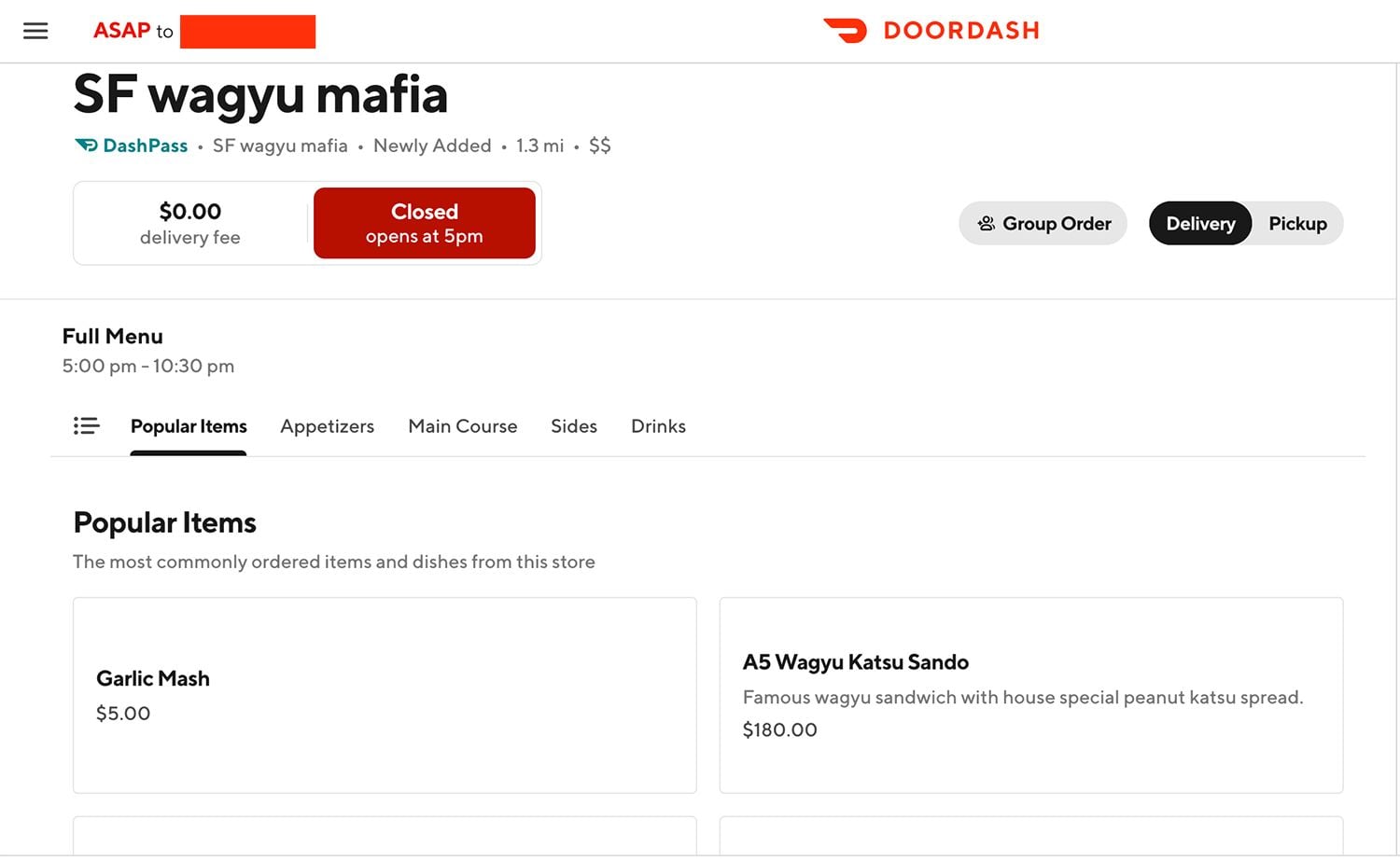Image resolution: width=1400 pixels, height=861 pixels.
Task: Open the ASAP delivery time selector
Action: (x=122, y=31)
